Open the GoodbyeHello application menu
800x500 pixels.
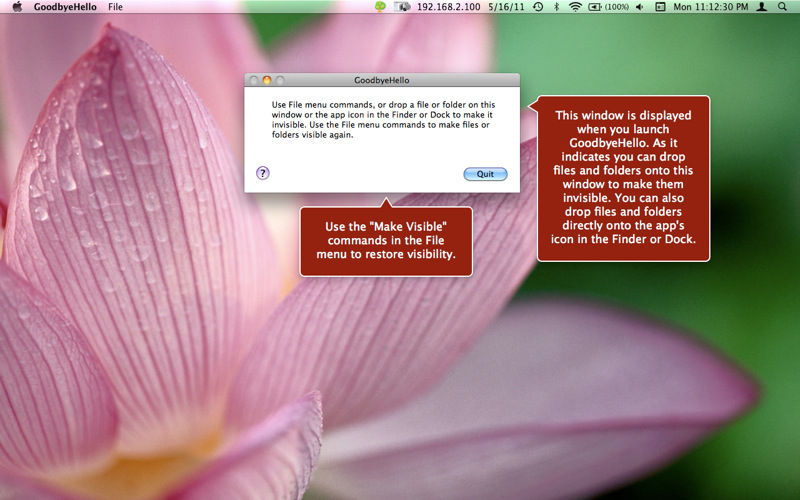[65, 7]
